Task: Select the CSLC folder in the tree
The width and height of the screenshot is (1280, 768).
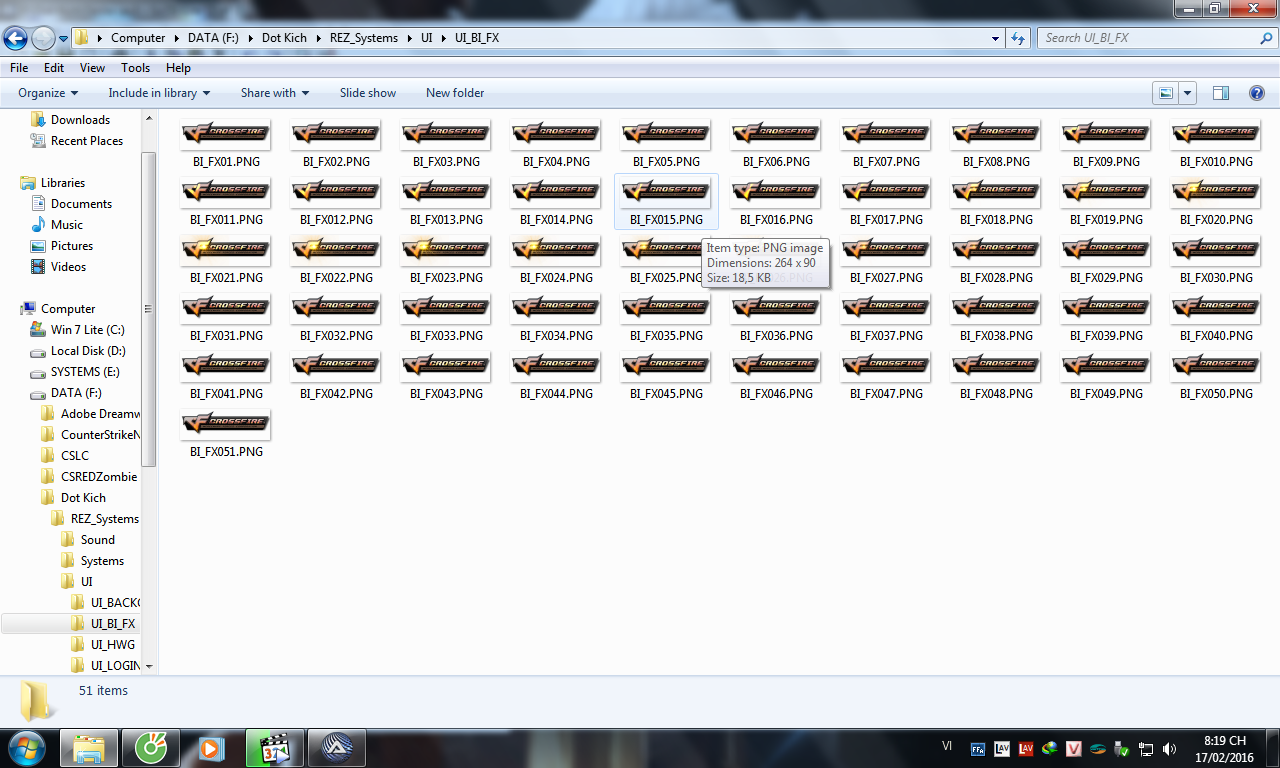Action: (x=65, y=456)
